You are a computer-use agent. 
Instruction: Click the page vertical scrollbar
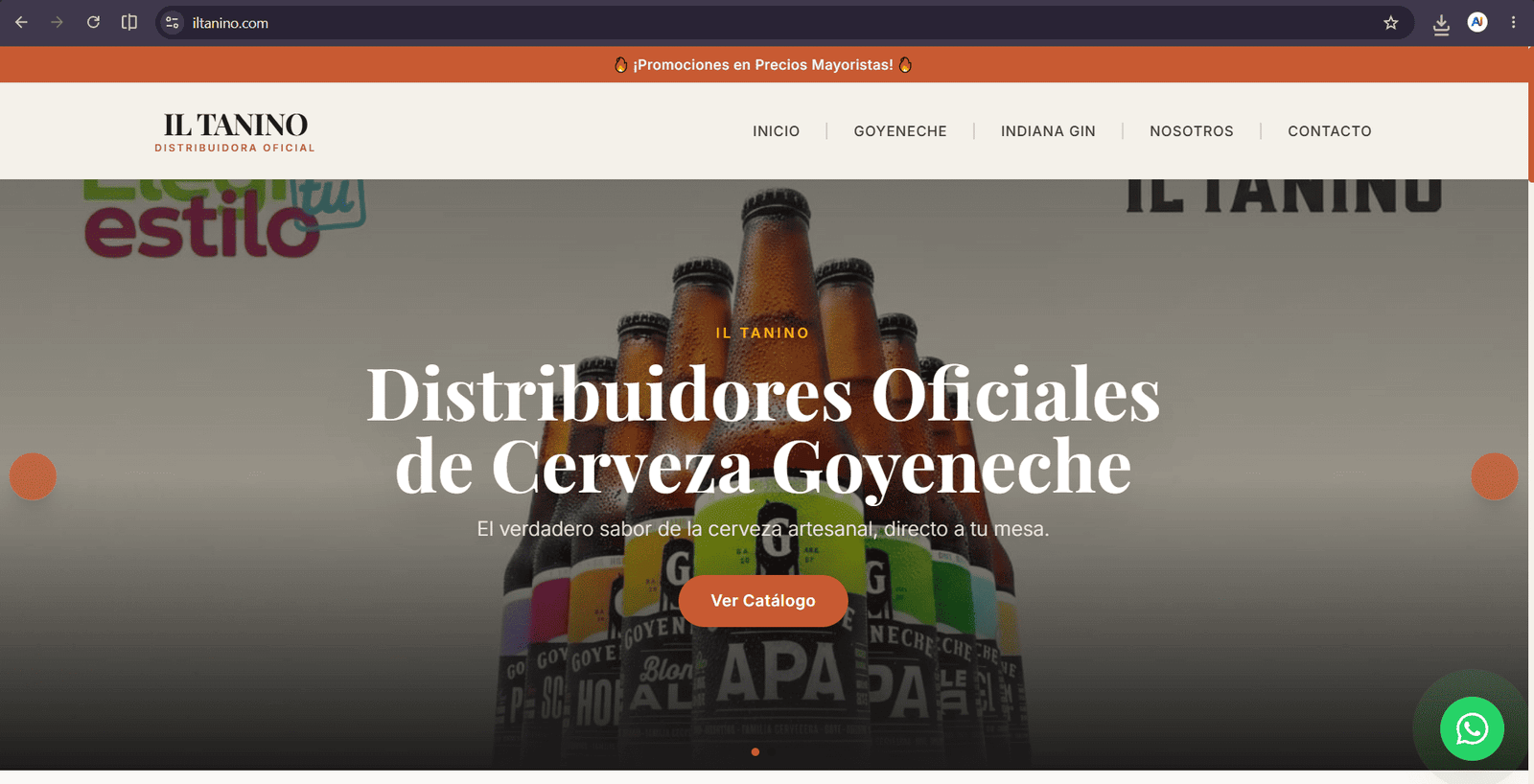(x=1531, y=115)
